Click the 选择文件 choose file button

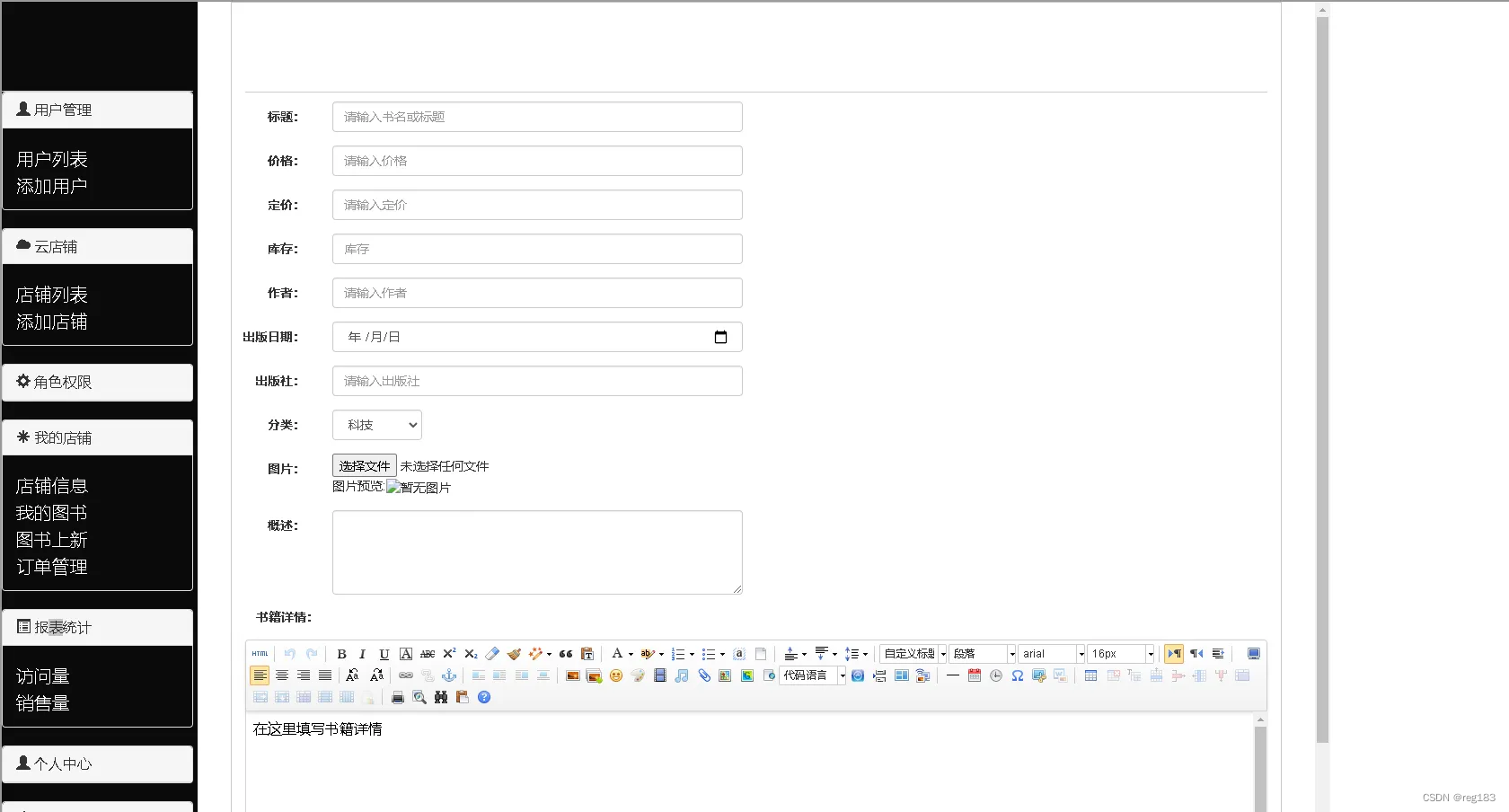pyautogui.click(x=365, y=465)
